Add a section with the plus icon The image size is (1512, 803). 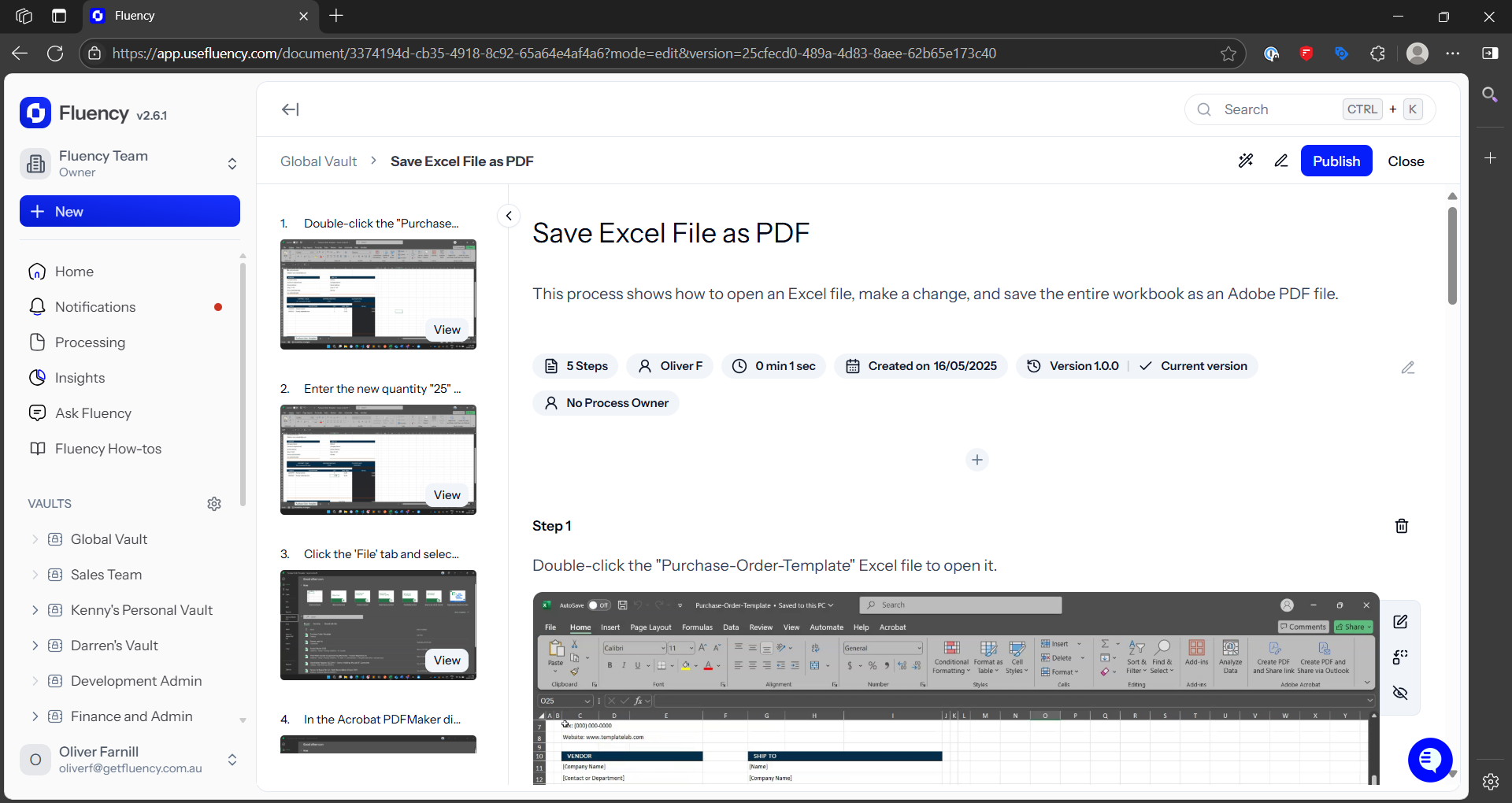pyautogui.click(x=977, y=460)
